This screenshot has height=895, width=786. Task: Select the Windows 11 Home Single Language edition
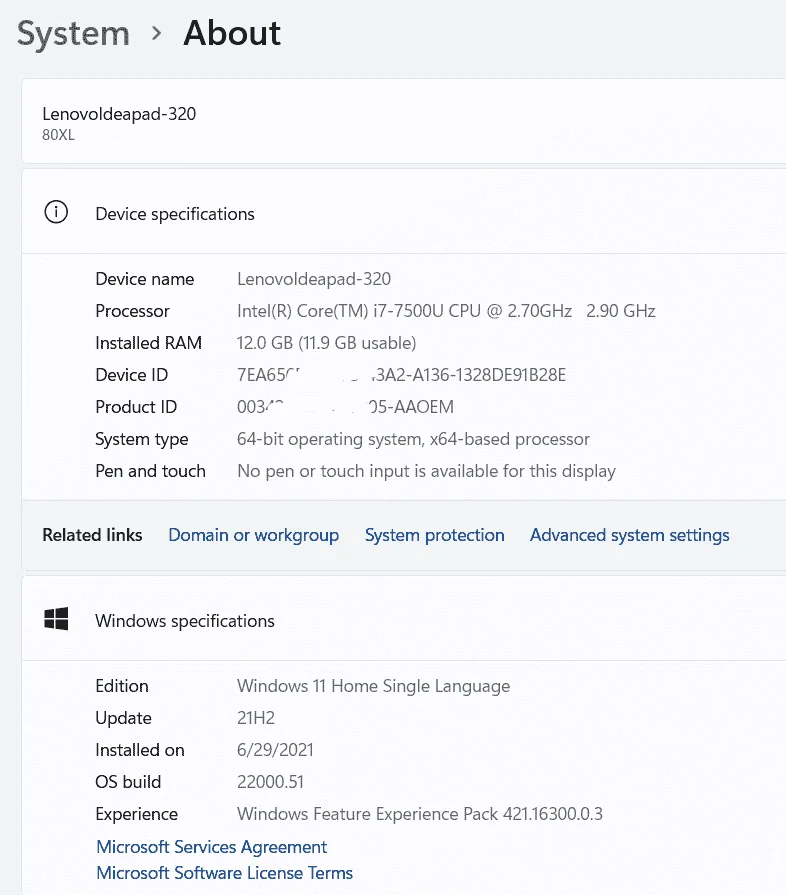pos(373,686)
